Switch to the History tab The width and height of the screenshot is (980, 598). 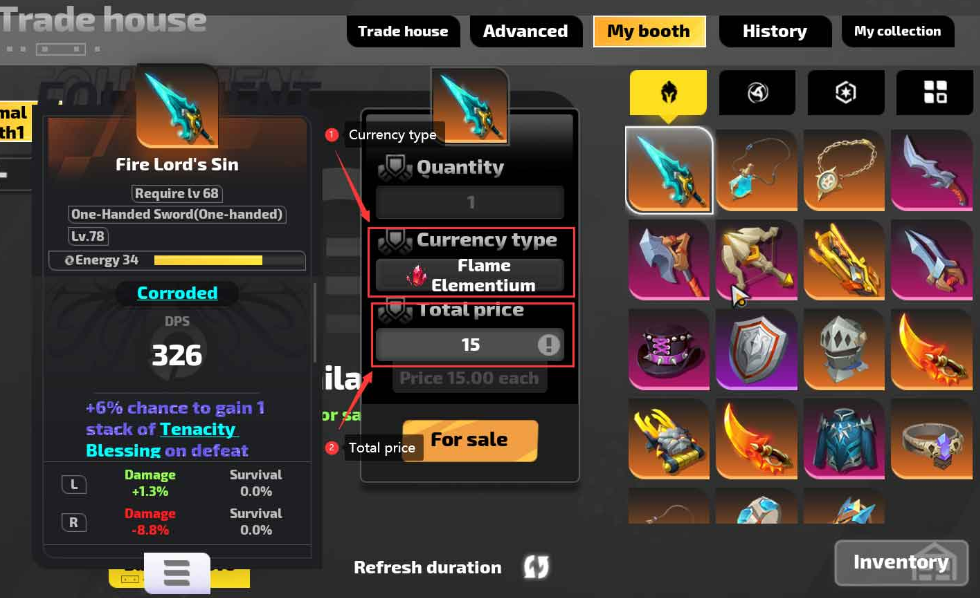coord(775,31)
